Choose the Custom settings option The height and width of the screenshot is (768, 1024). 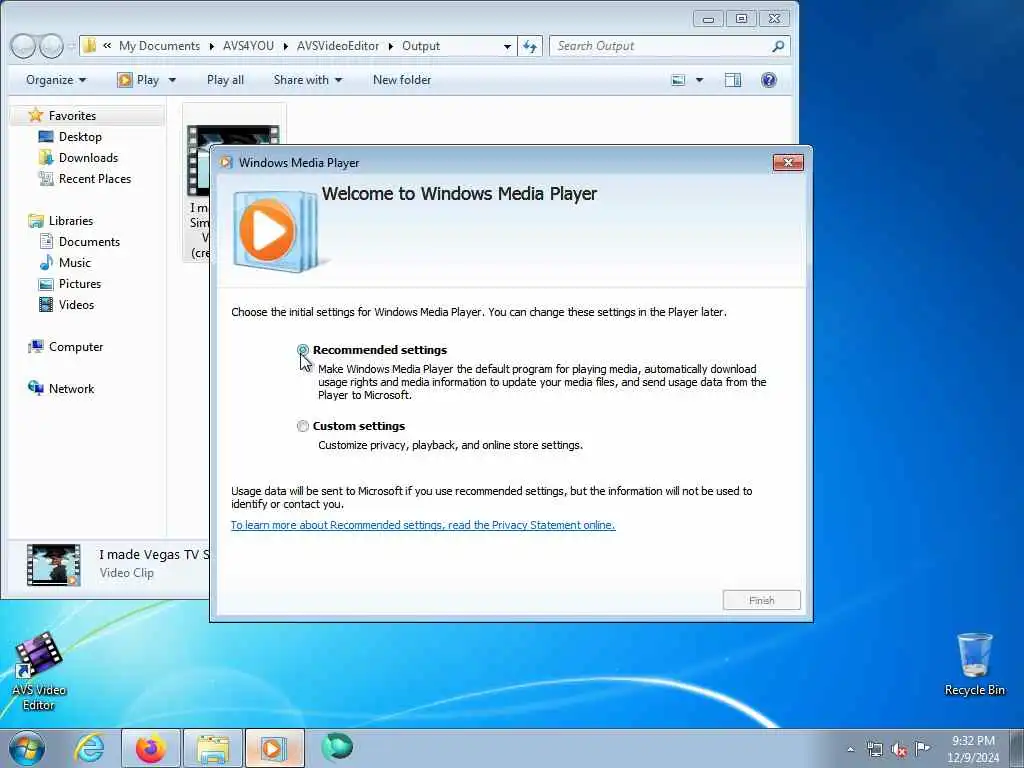pos(302,426)
